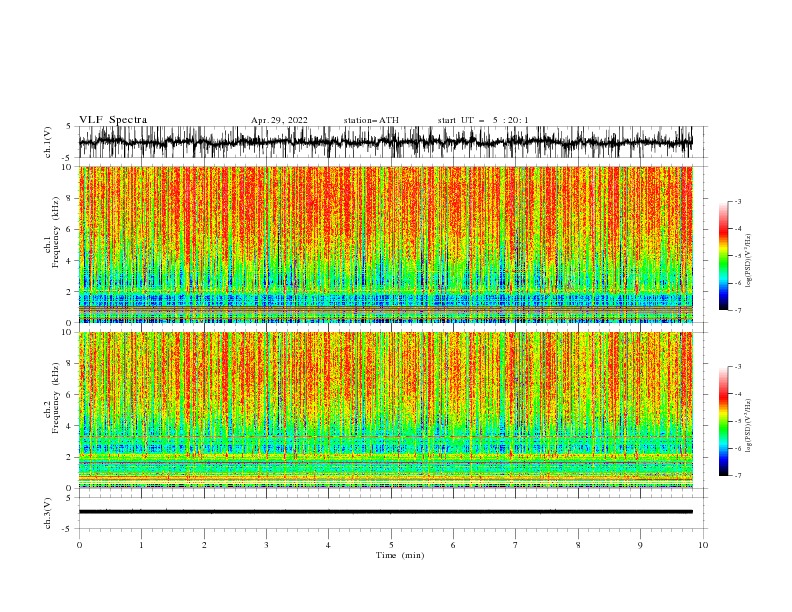Click the "4" kHz tick of ch.1 spectrogram
The image size is (792, 612).
69,261
